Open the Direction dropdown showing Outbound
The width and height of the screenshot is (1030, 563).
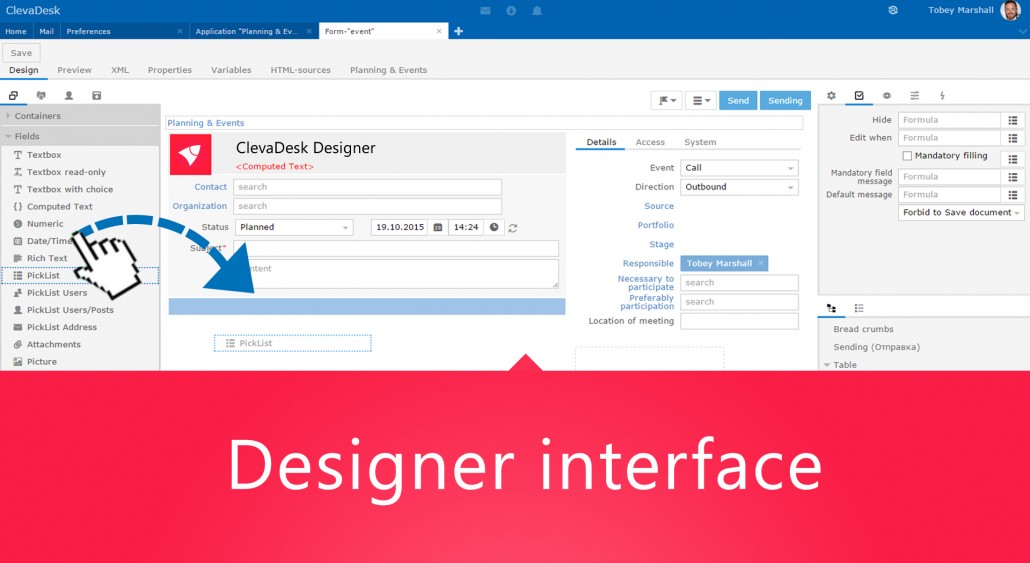tap(740, 187)
